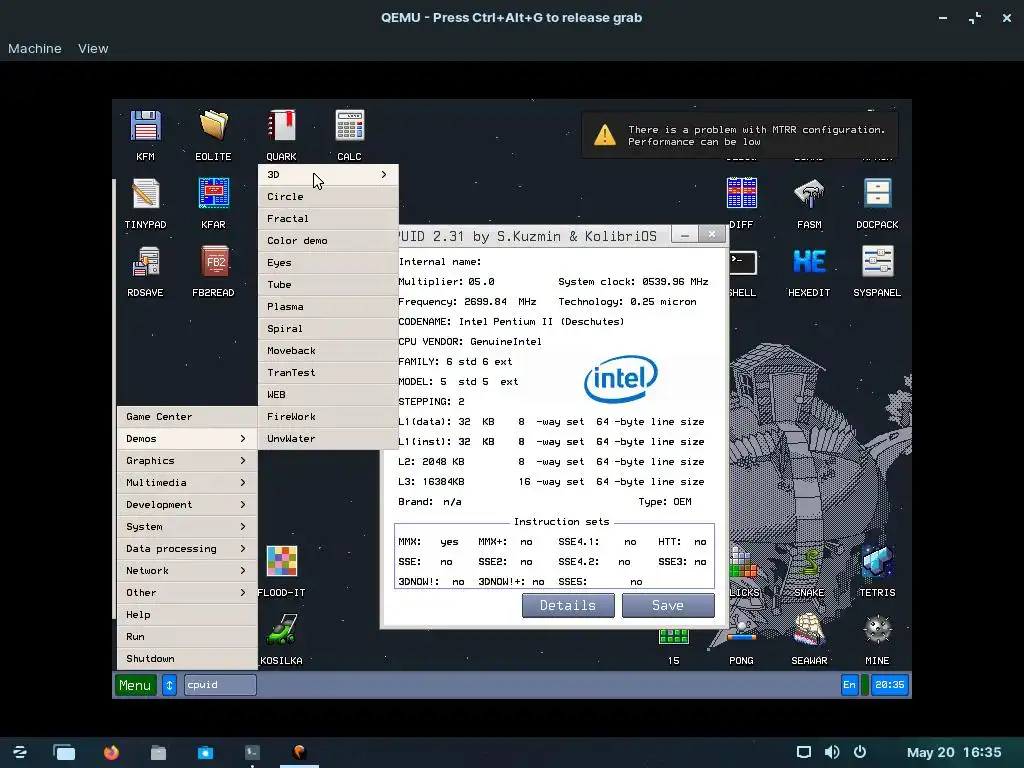Run the Tube demo
Image resolution: width=1024 pixels, height=768 pixels.
328,285
